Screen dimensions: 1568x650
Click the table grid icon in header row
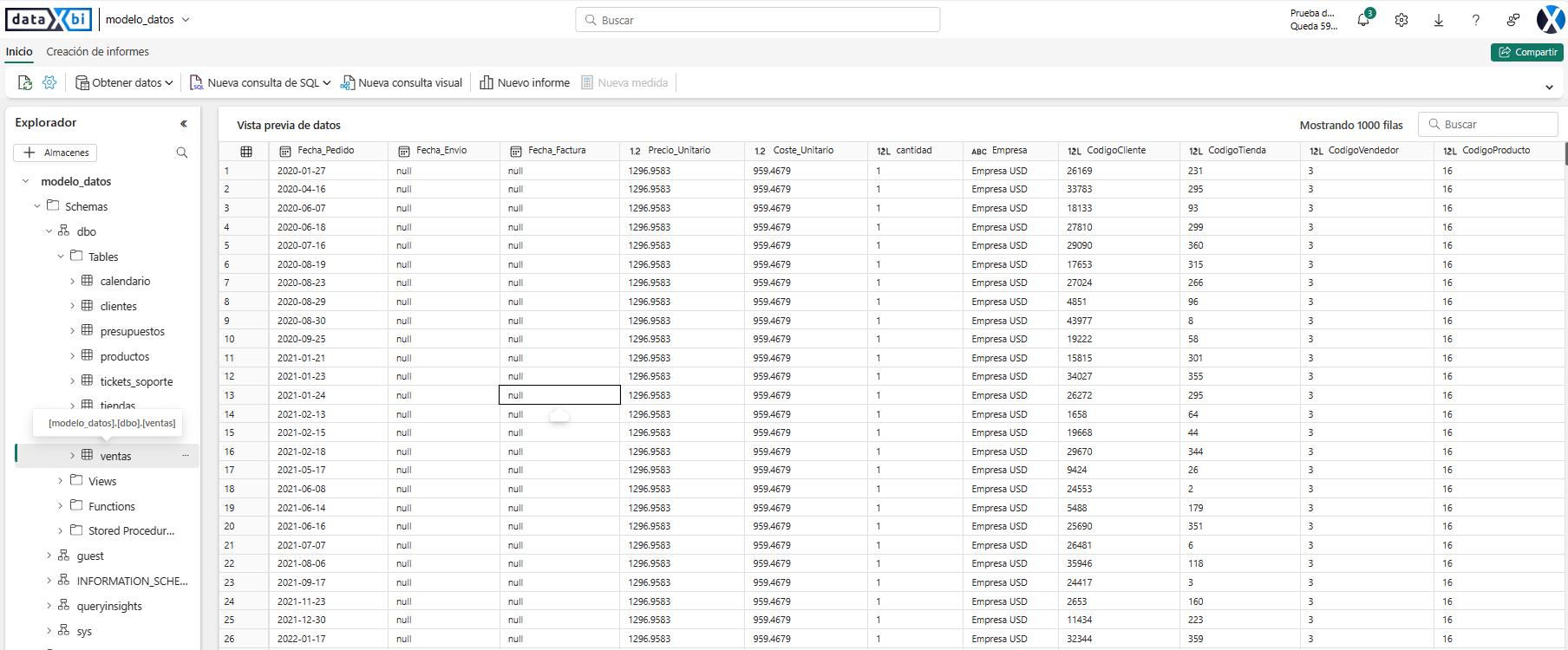(246, 151)
